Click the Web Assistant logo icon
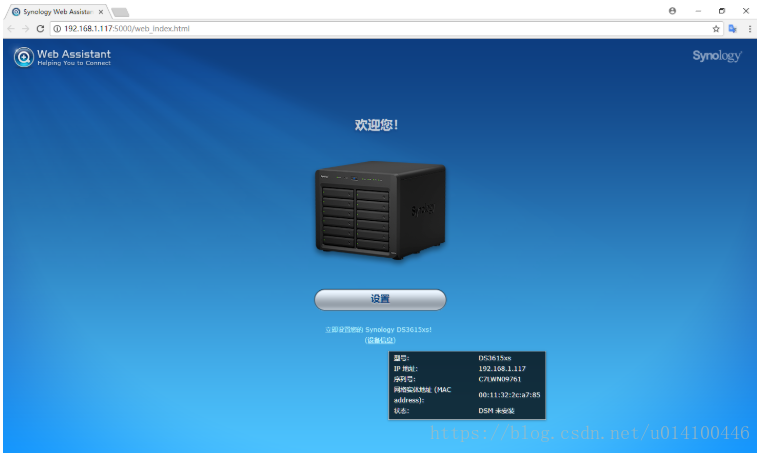Screen dimensions: 761x453 [x=23, y=57]
